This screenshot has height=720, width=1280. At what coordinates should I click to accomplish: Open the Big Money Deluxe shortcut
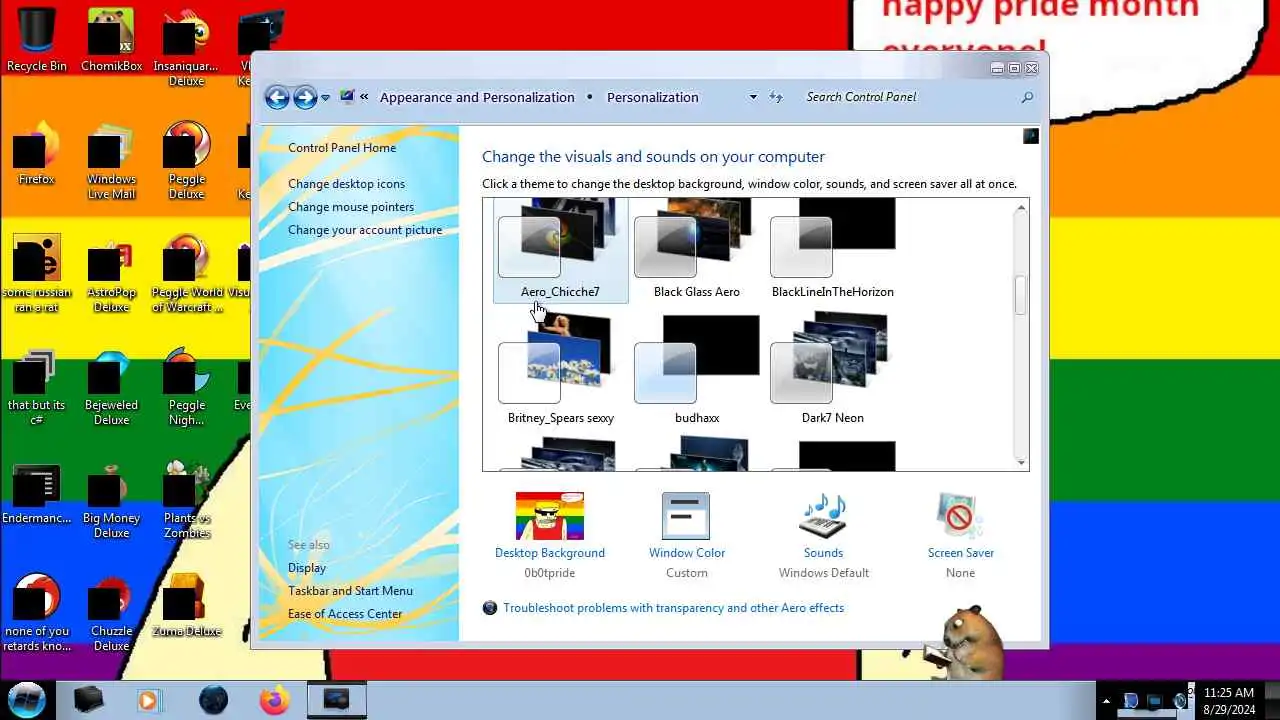tap(111, 500)
